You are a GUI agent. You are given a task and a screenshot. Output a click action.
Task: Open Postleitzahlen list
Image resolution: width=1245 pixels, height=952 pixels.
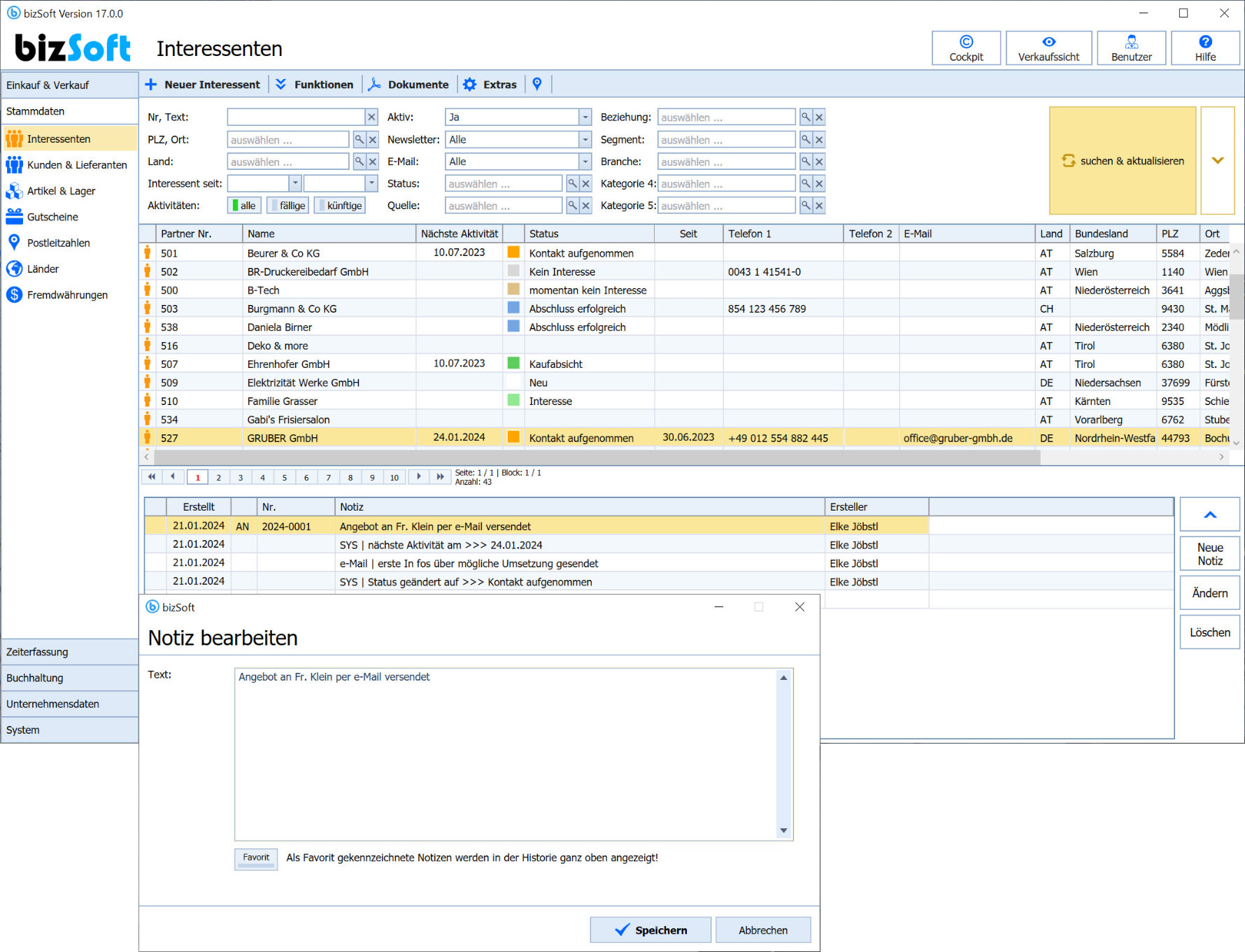(69, 243)
